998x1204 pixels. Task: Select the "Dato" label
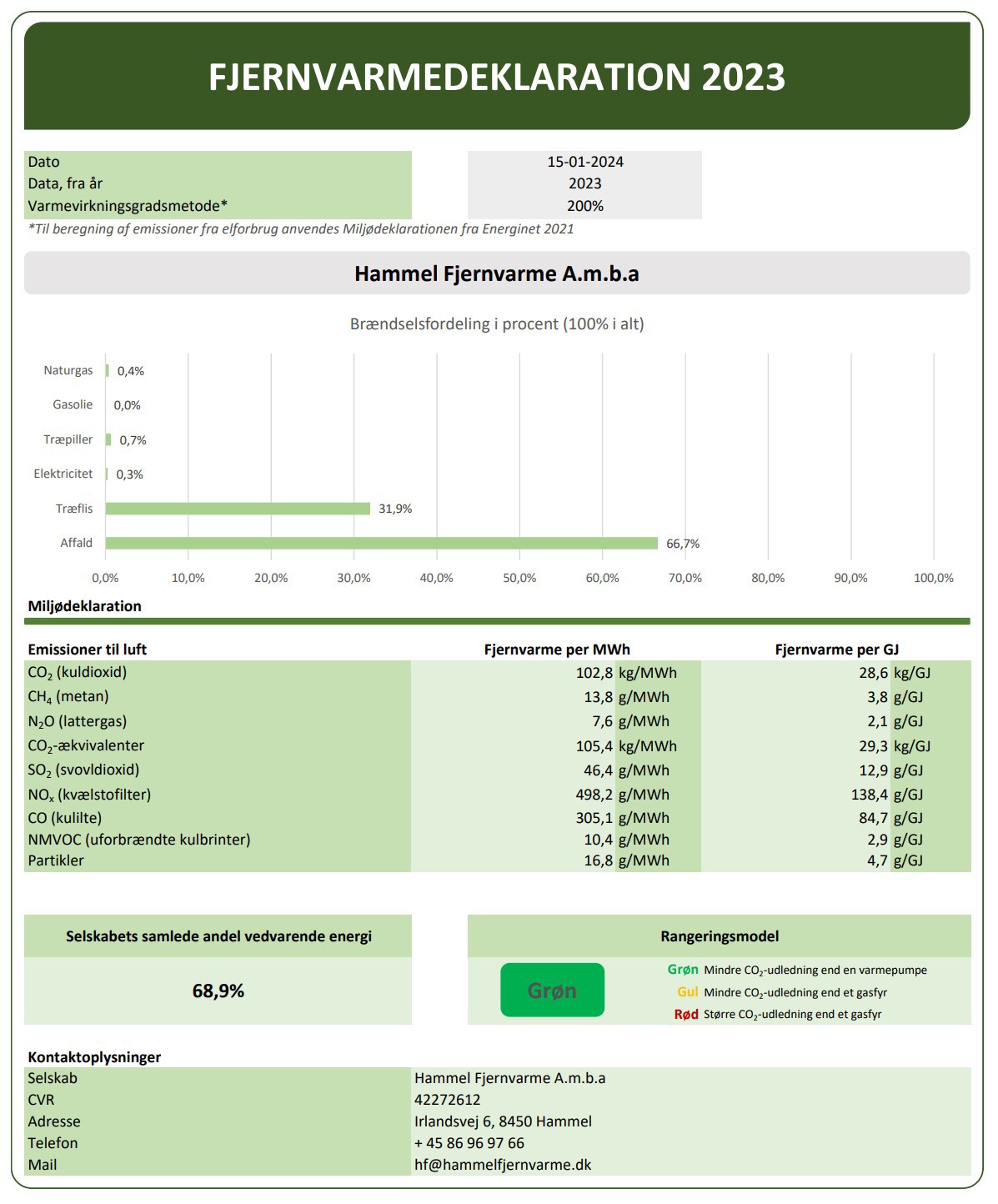[44, 162]
